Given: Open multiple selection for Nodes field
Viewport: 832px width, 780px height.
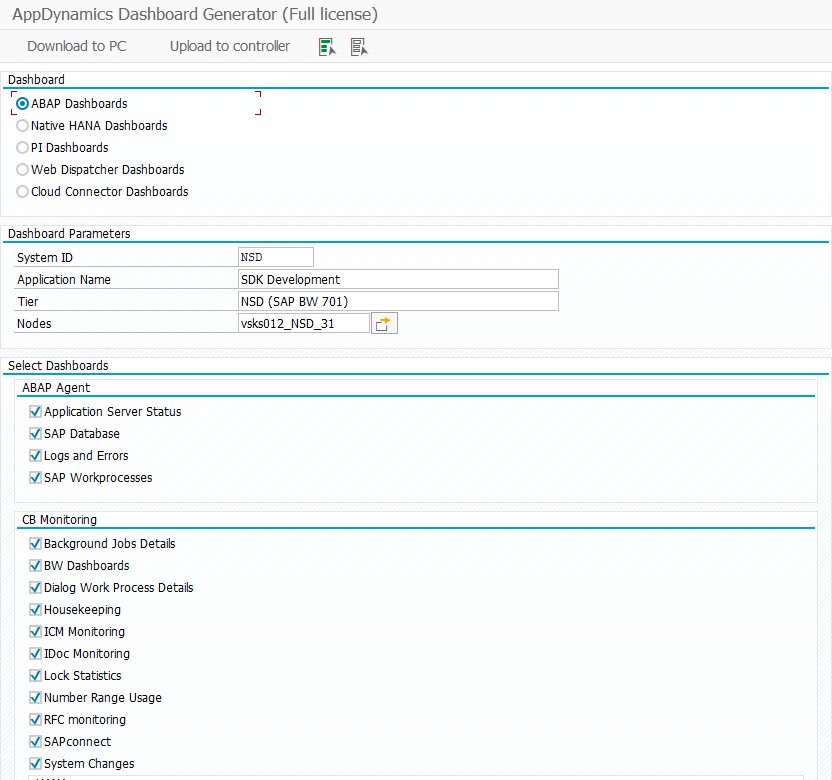Looking at the screenshot, I should pyautogui.click(x=384, y=323).
